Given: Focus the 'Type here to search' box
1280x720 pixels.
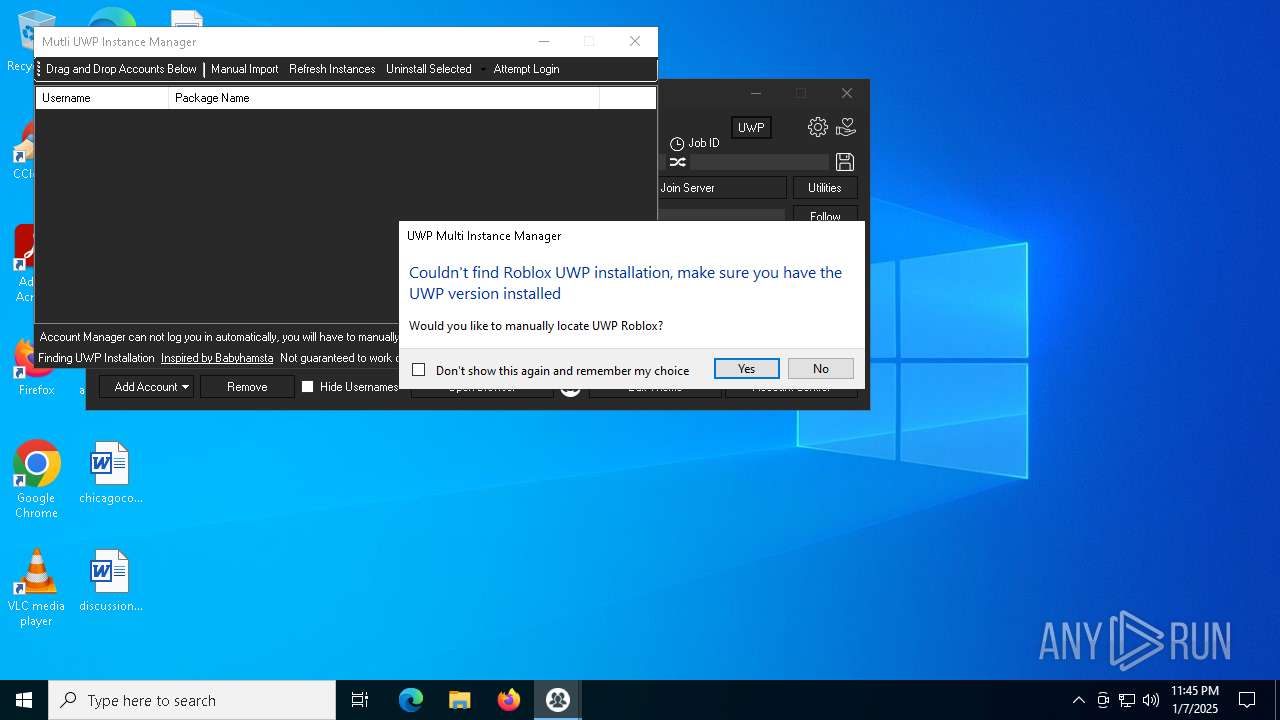Looking at the screenshot, I should [192, 700].
